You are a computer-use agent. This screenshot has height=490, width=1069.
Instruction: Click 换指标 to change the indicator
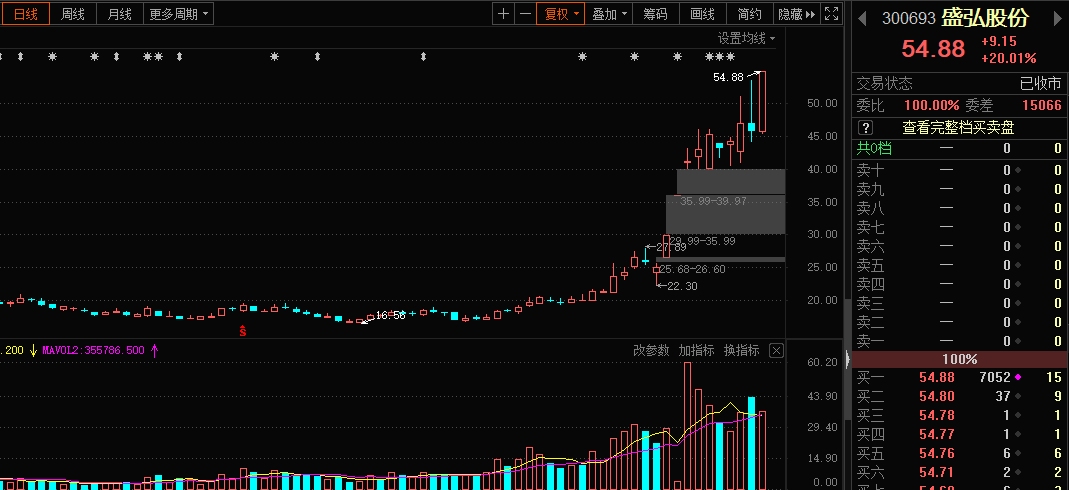point(742,350)
